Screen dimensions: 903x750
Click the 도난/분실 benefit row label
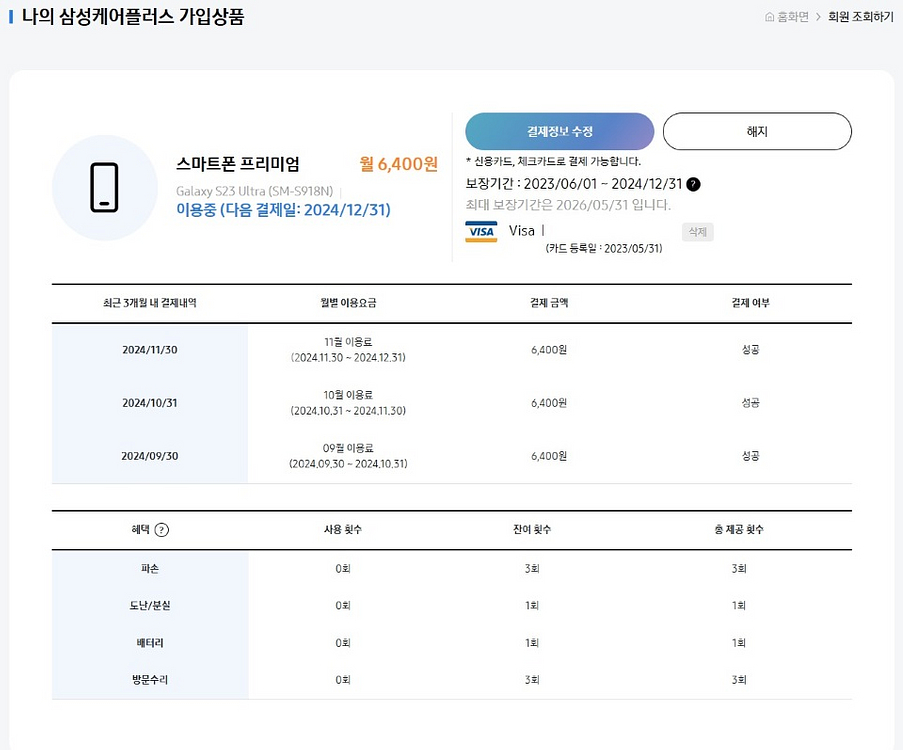pyautogui.click(x=150, y=605)
